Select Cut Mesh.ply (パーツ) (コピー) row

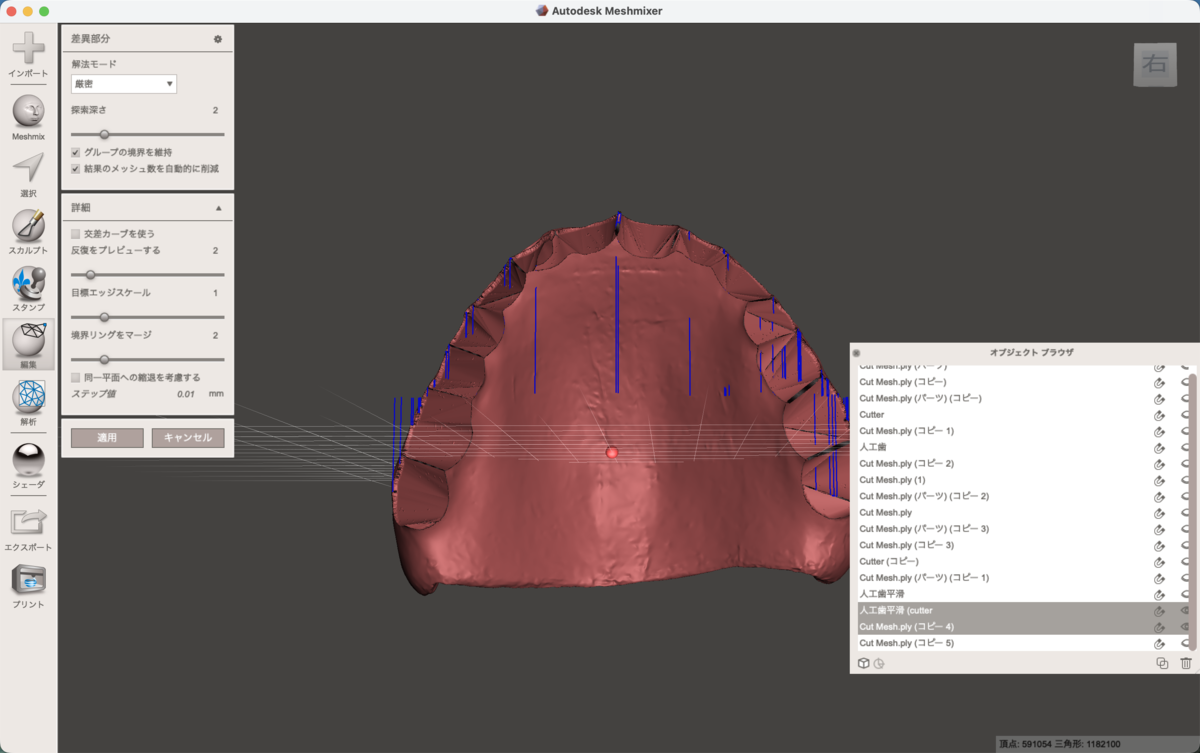point(1022,398)
